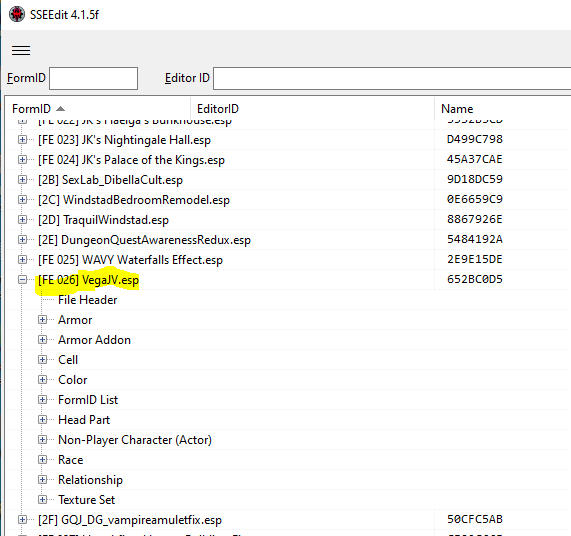The width and height of the screenshot is (571, 536).
Task: Select the Armor tree item label
Action: point(75,320)
